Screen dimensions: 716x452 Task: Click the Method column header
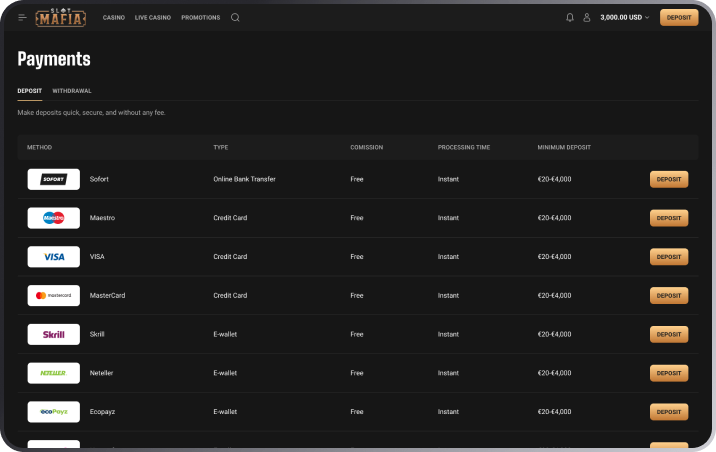pos(39,147)
